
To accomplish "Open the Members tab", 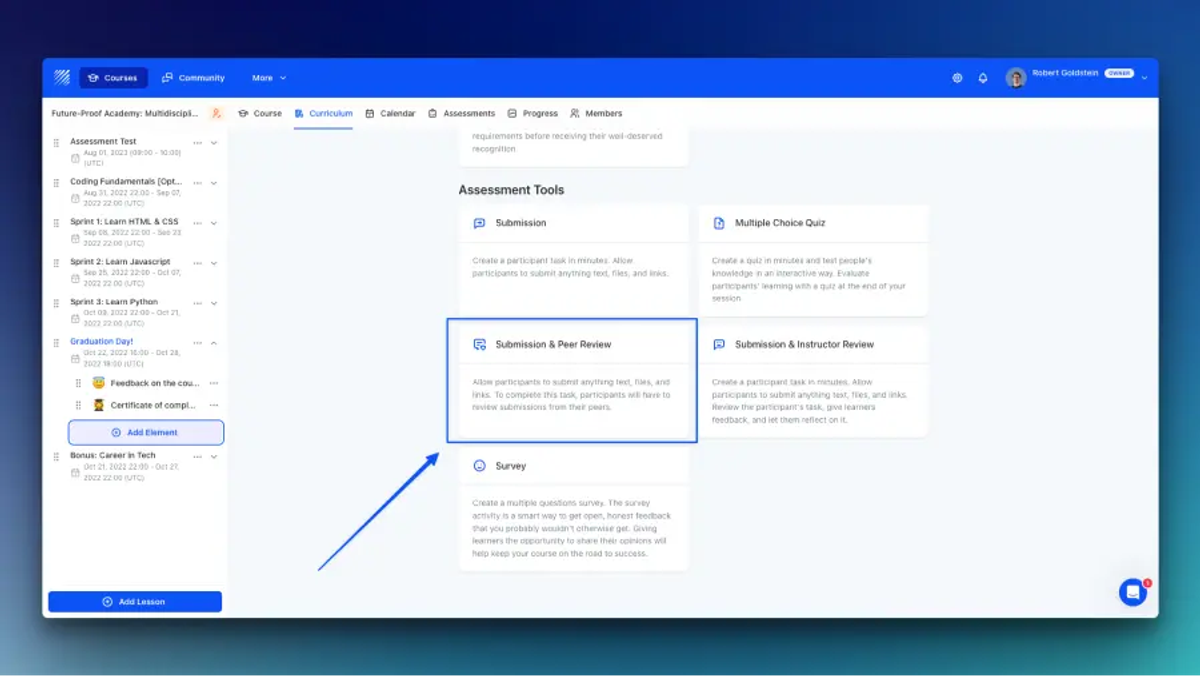I will 596,114.
